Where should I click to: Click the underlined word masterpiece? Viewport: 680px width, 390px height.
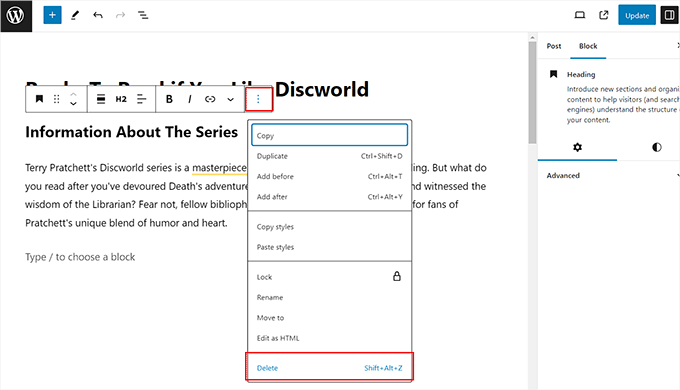point(219,168)
